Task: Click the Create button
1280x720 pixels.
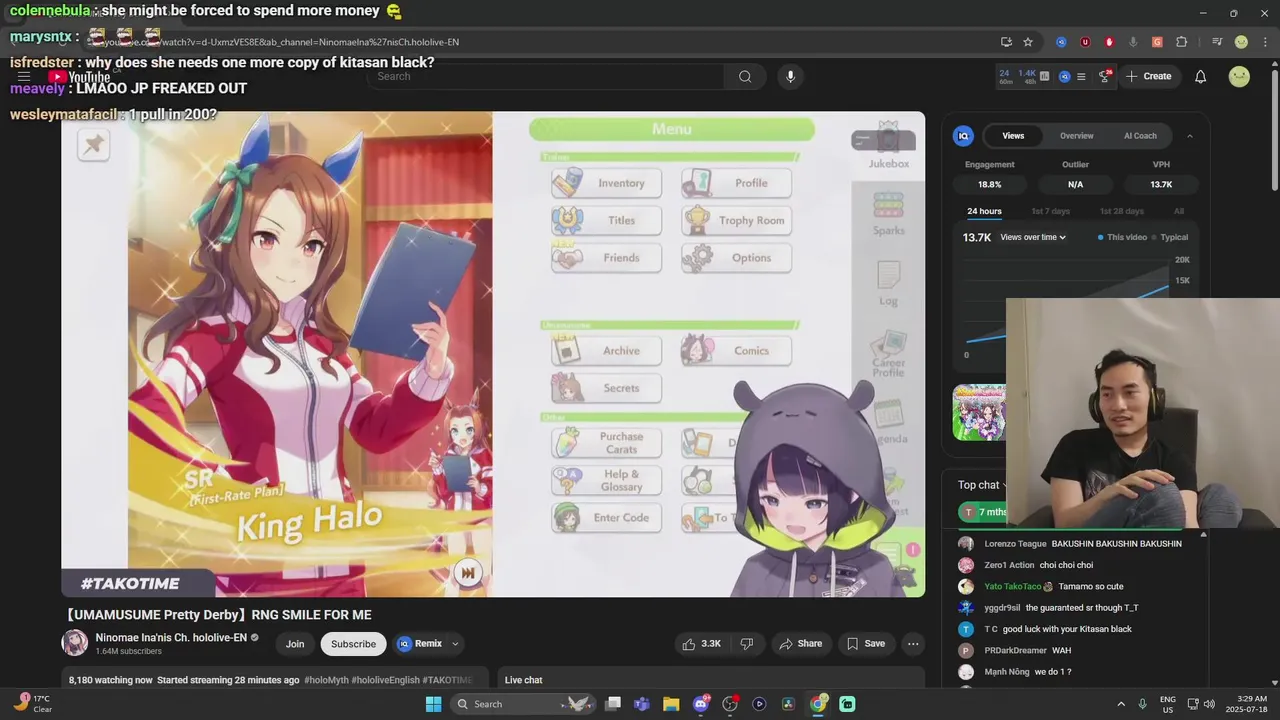Action: [x=1148, y=76]
